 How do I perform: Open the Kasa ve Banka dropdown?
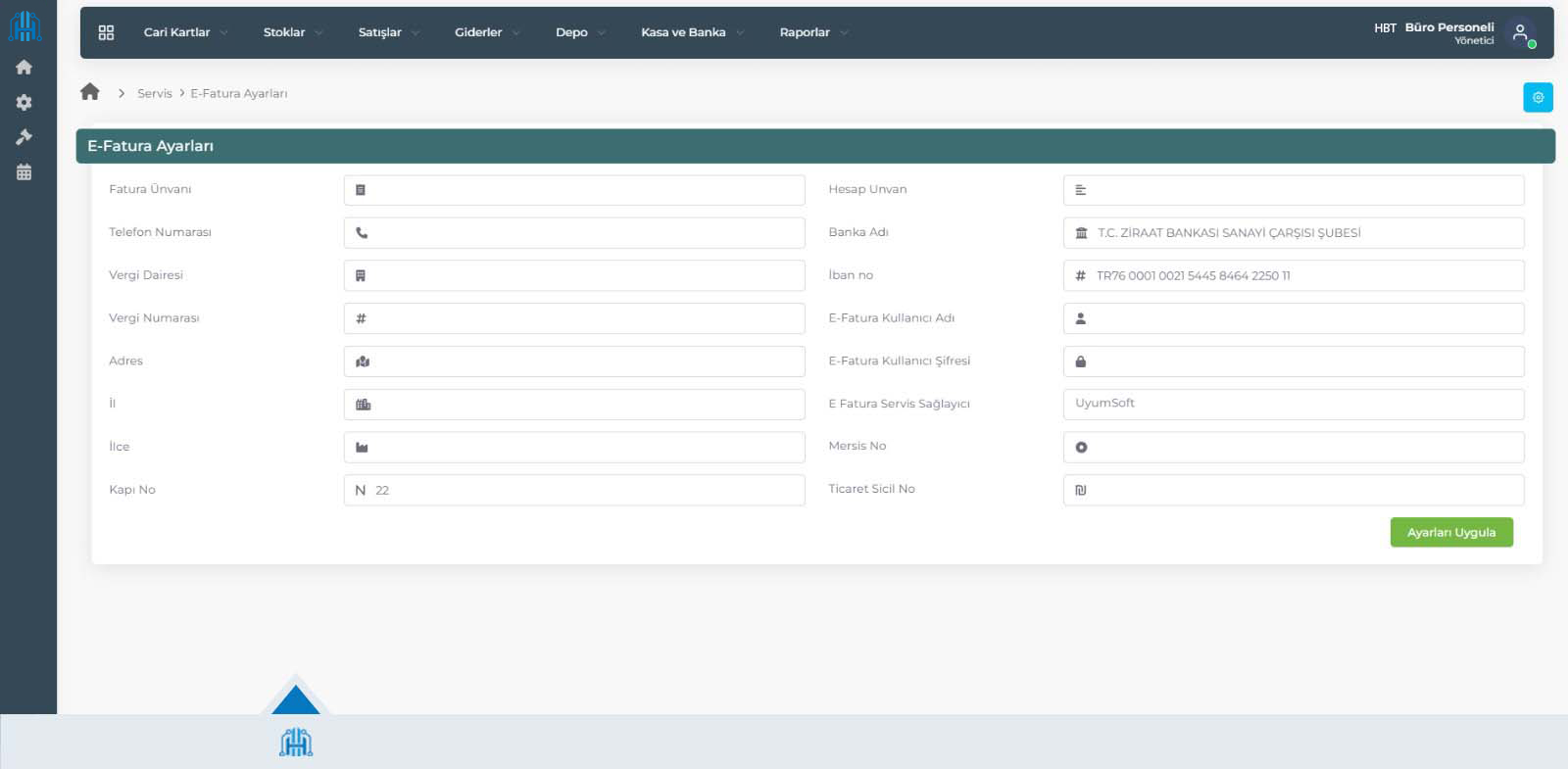pos(692,32)
